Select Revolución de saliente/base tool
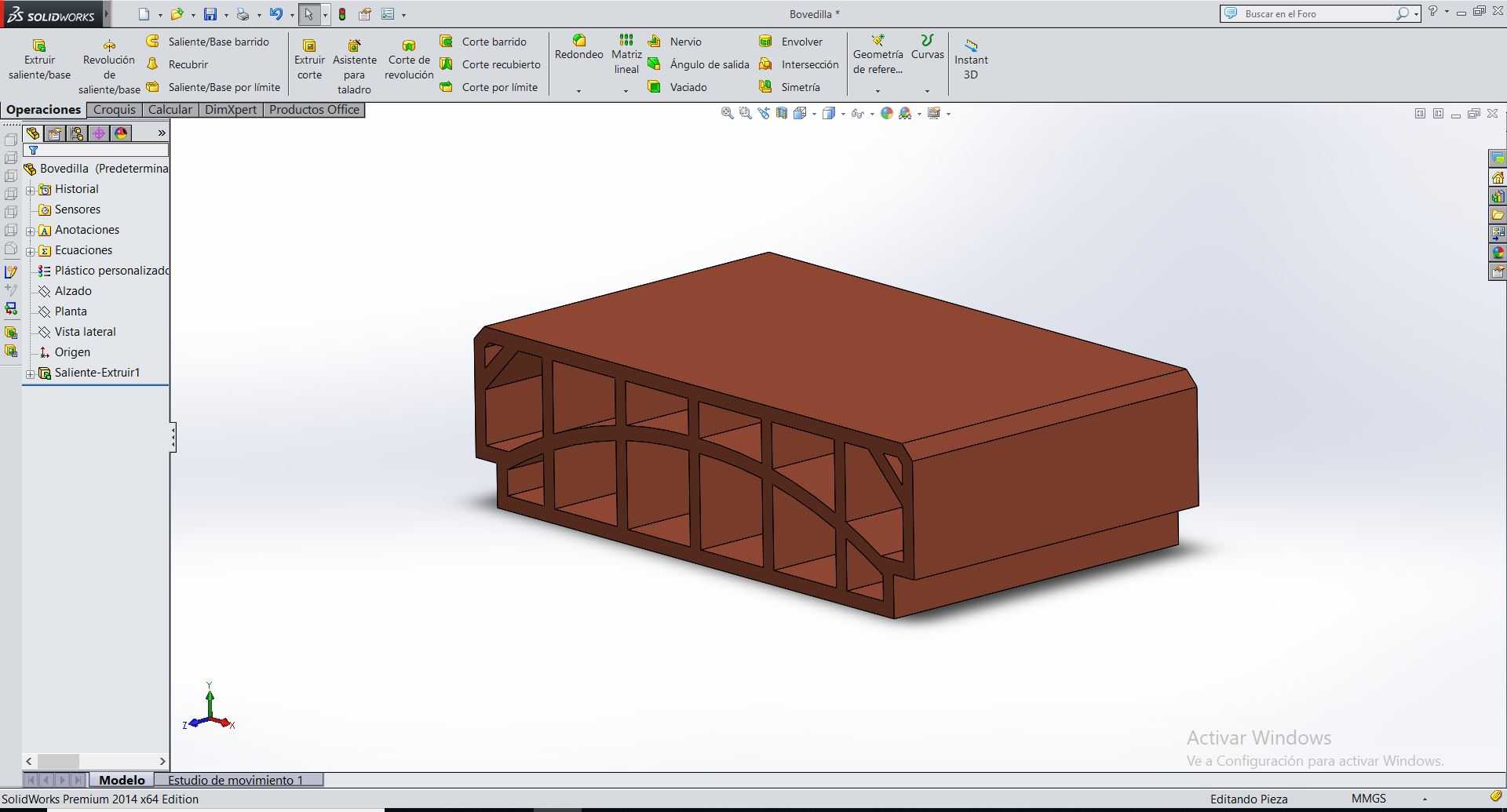This screenshot has height=812, width=1507. pos(109,67)
